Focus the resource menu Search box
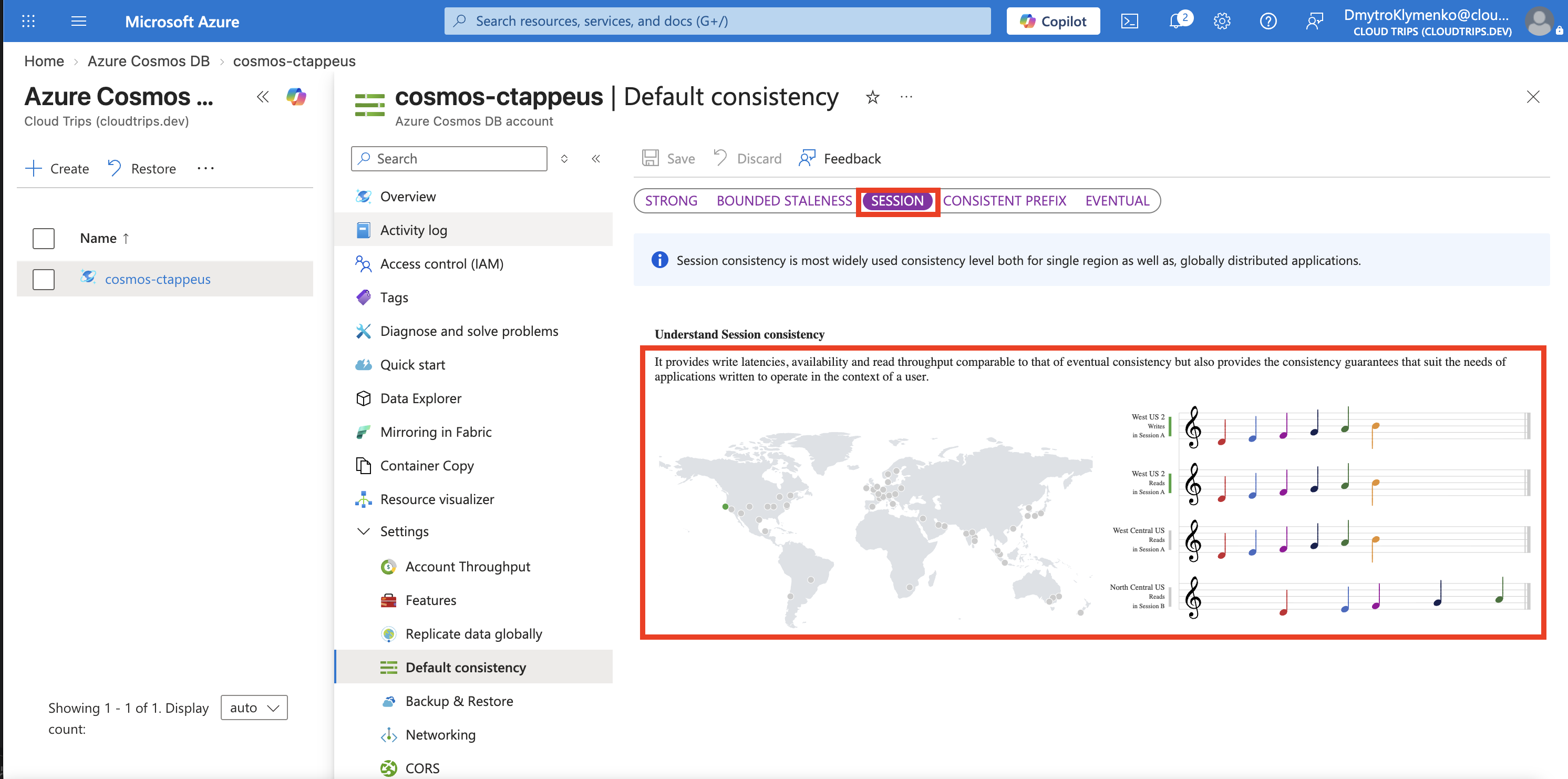 [x=449, y=158]
